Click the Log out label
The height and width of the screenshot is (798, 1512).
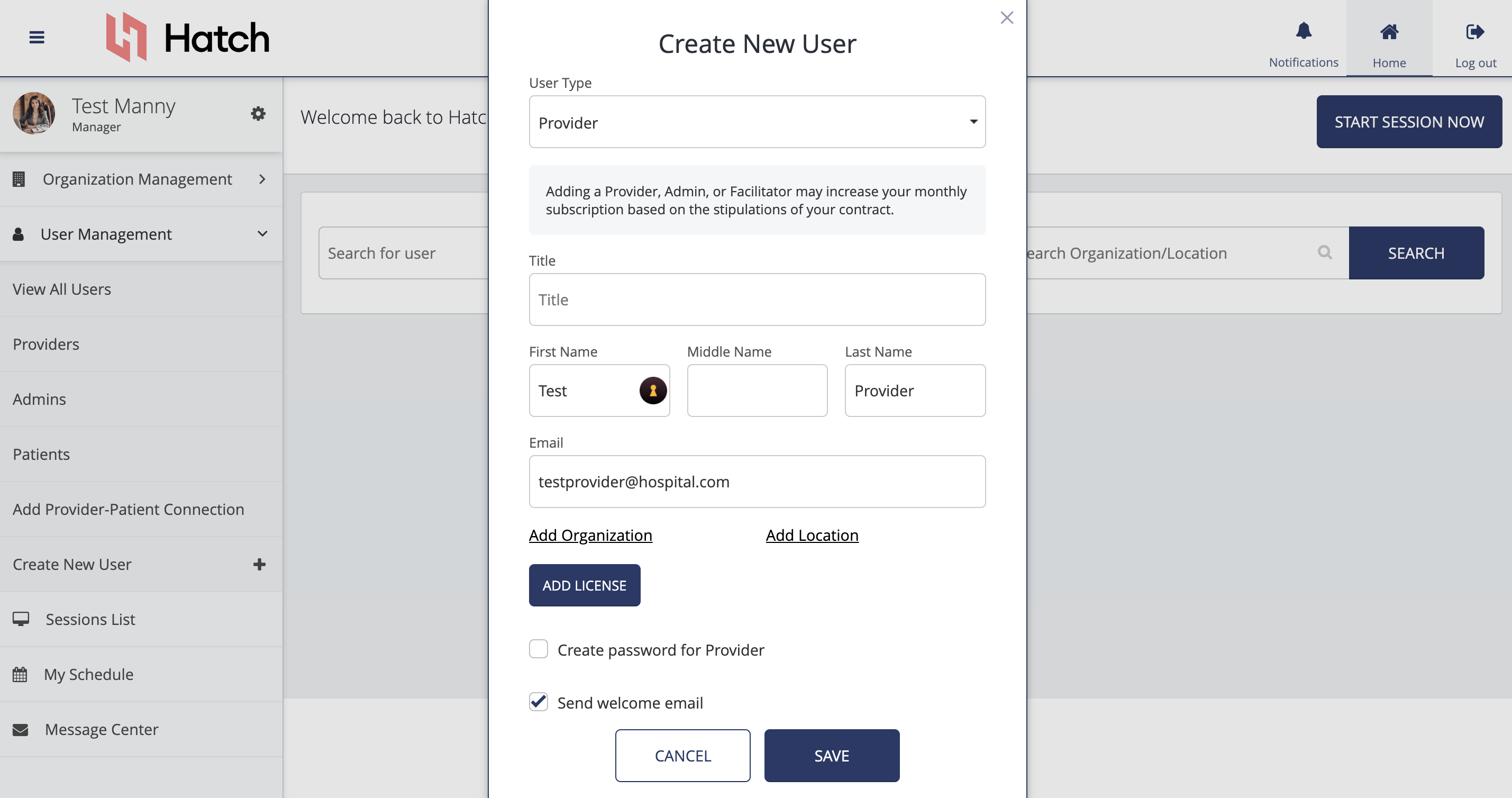point(1475,63)
